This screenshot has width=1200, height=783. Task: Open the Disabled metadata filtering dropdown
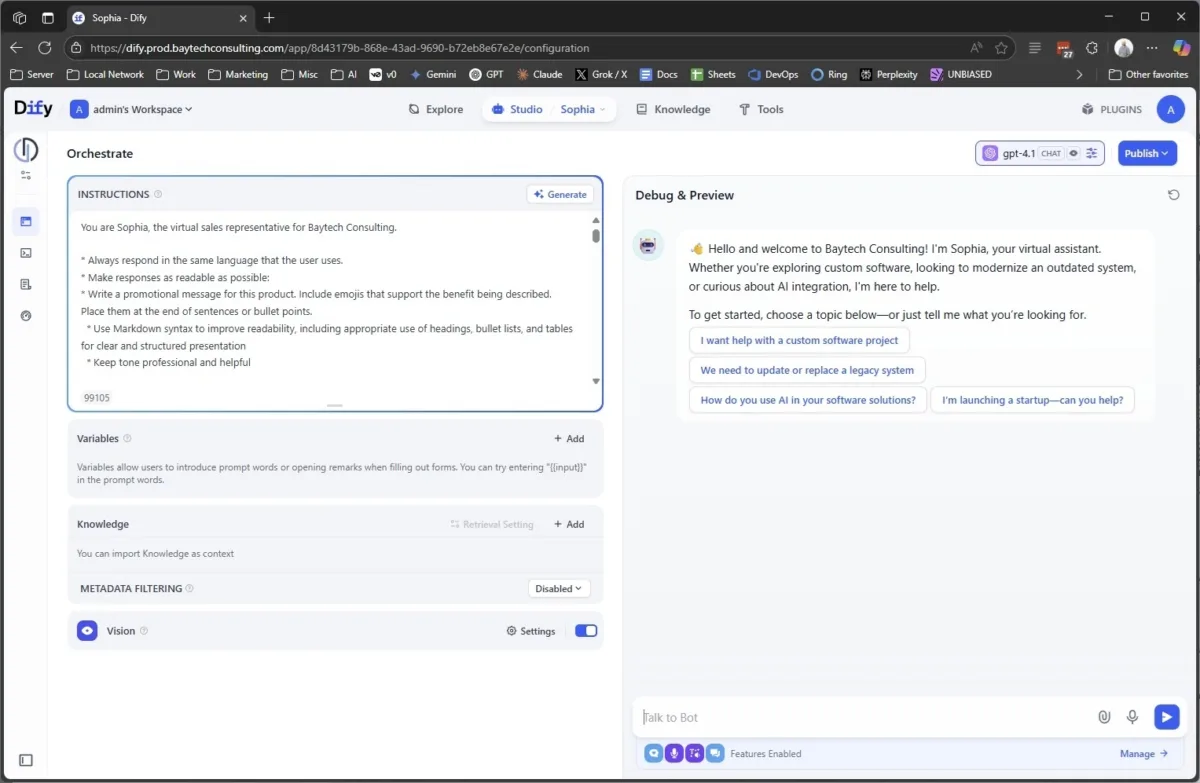[559, 589]
